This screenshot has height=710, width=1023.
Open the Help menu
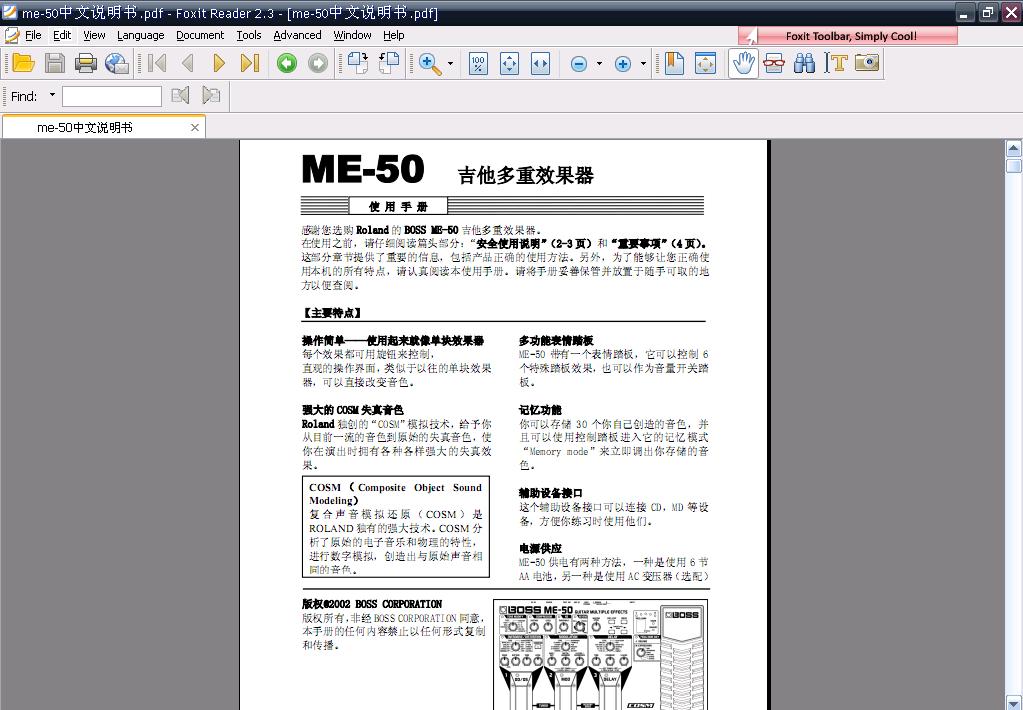click(x=393, y=35)
